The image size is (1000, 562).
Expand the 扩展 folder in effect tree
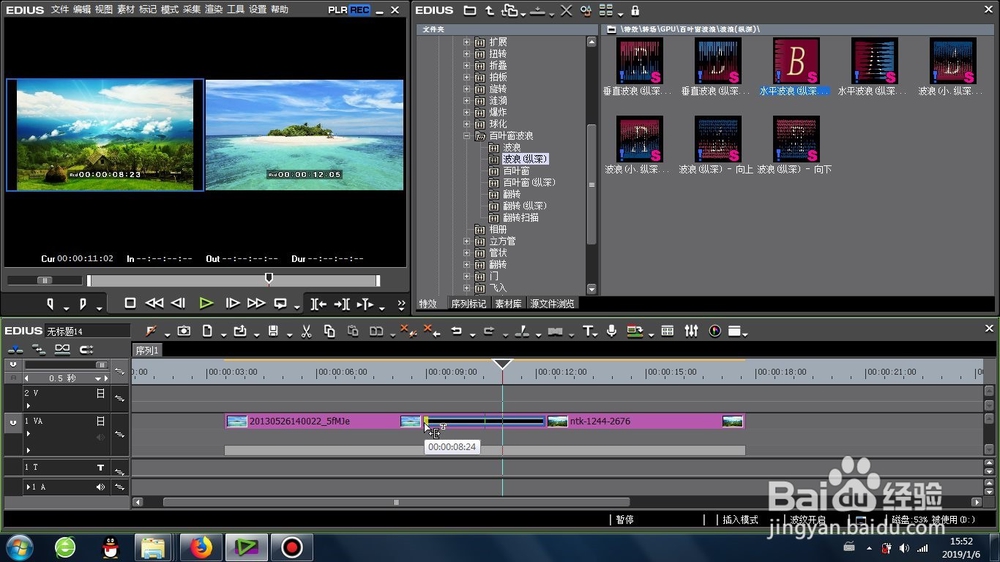coord(466,42)
